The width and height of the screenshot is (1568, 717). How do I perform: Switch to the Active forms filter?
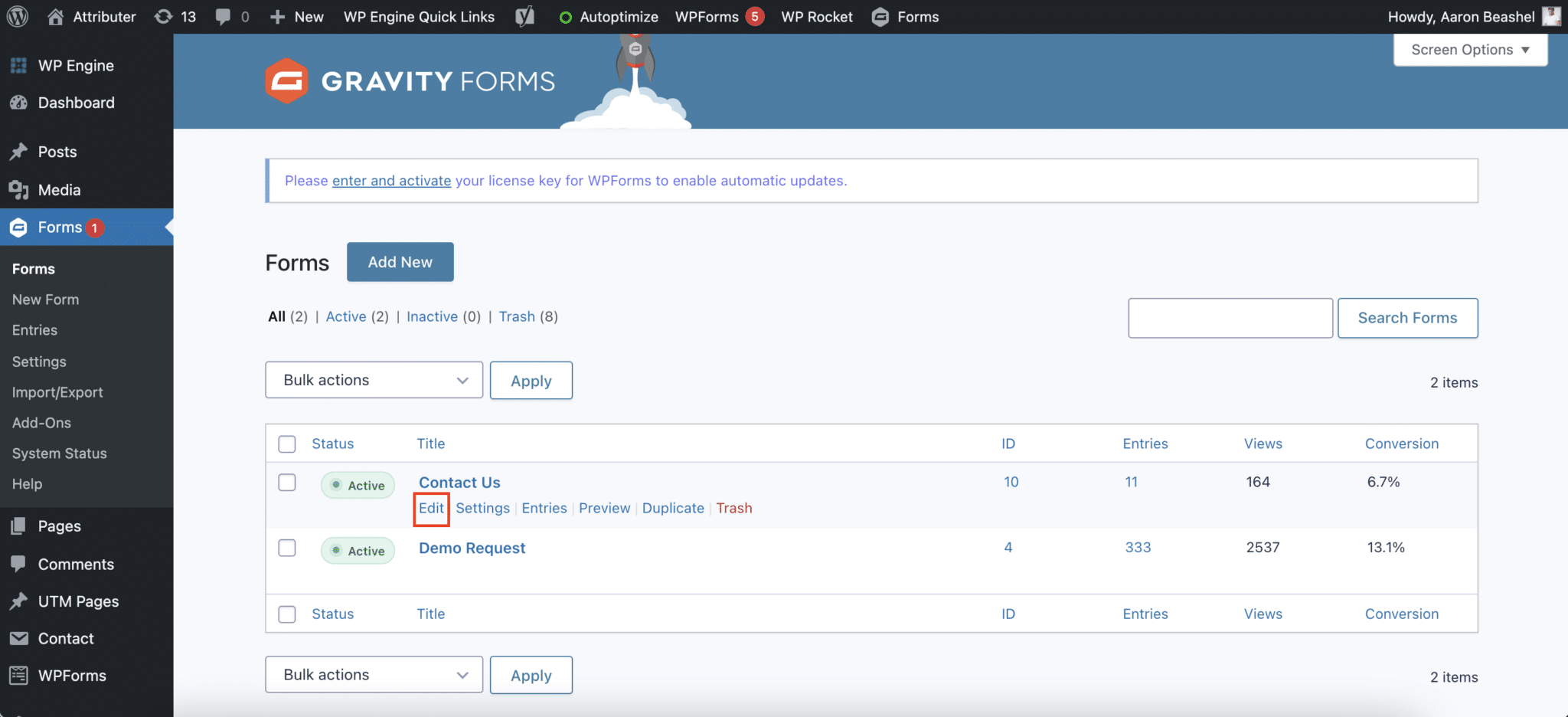(x=346, y=316)
